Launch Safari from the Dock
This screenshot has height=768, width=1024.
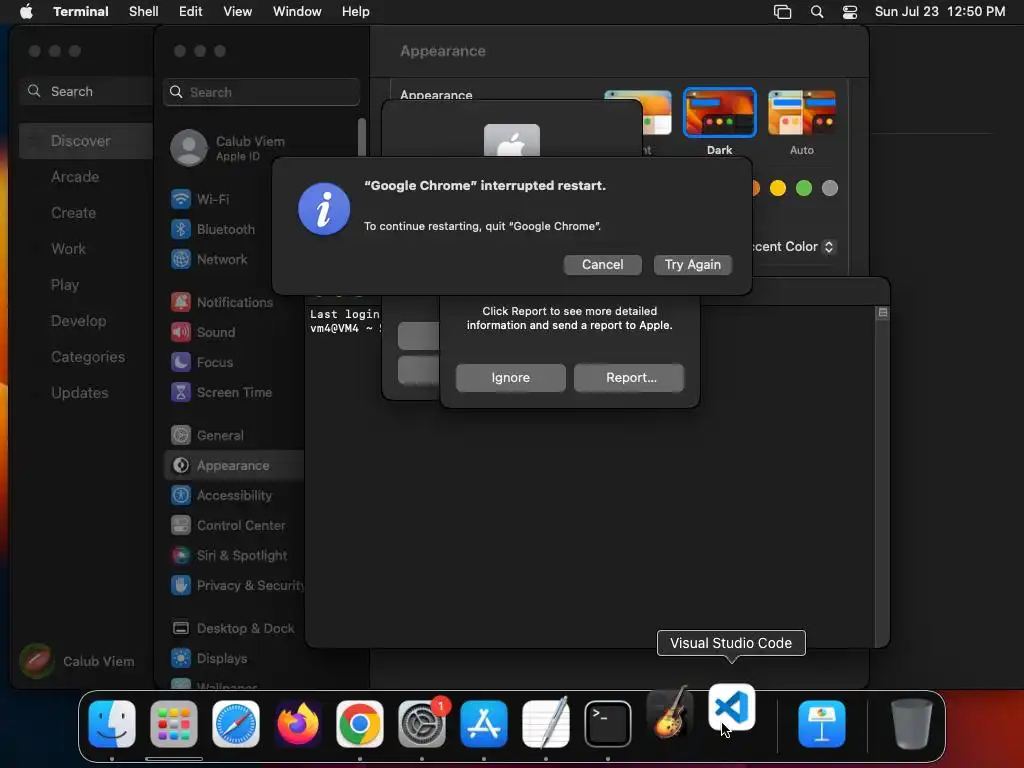click(x=236, y=724)
